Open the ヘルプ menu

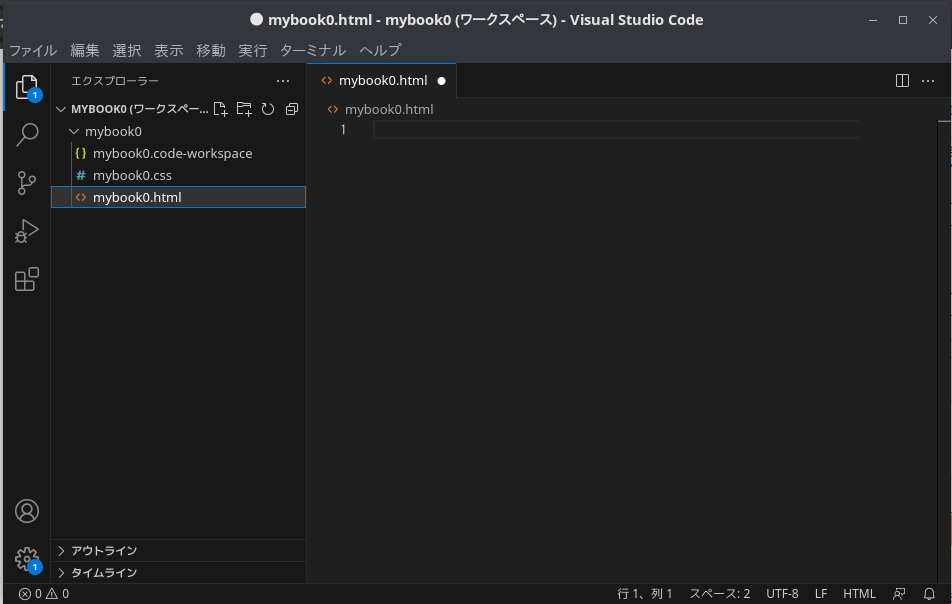pyautogui.click(x=381, y=50)
